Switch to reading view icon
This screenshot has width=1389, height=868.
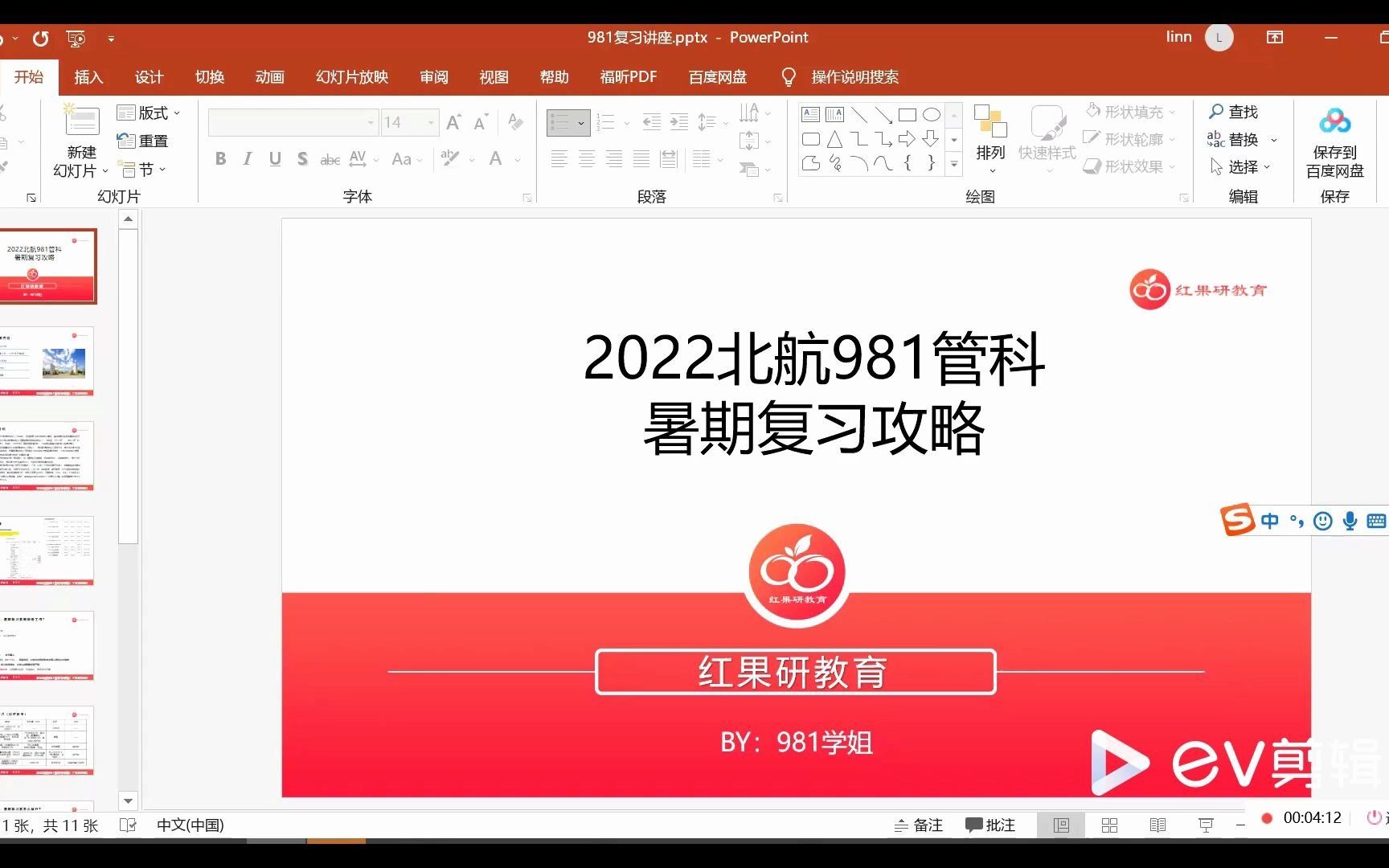pos(1158,825)
